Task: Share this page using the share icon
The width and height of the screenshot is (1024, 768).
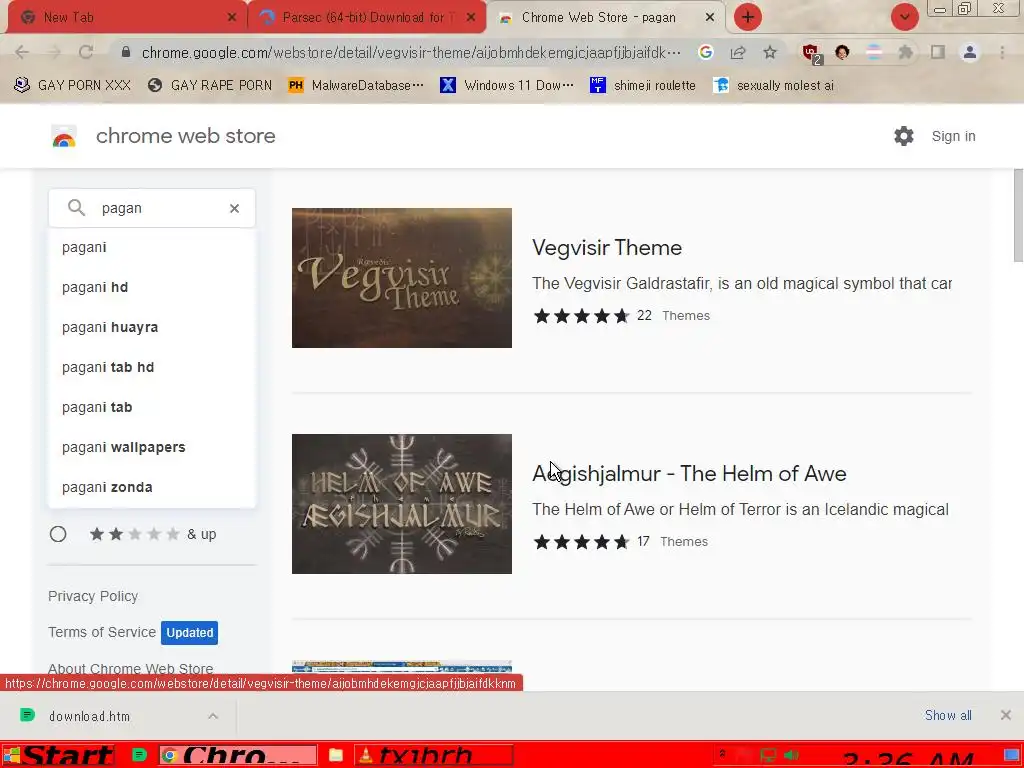Action: tap(738, 52)
